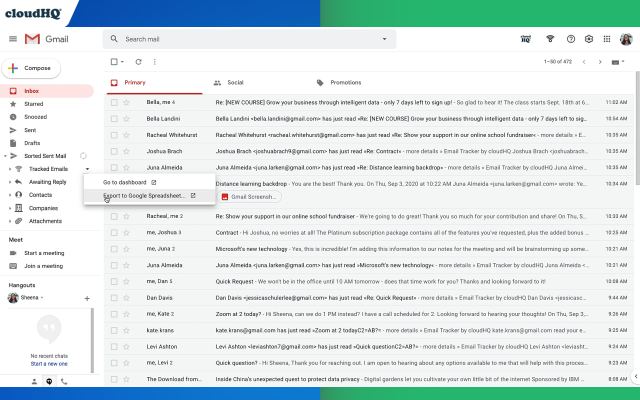Open the select-all checkbox dropdown arrow
The image size is (640, 400).
(124, 62)
